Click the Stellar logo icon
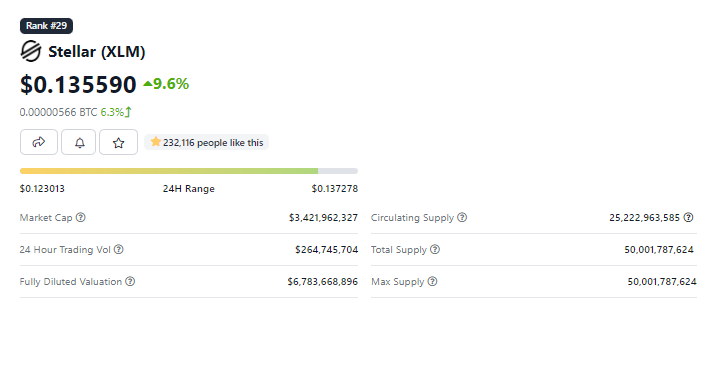This screenshot has height=378, width=712. coord(31,51)
